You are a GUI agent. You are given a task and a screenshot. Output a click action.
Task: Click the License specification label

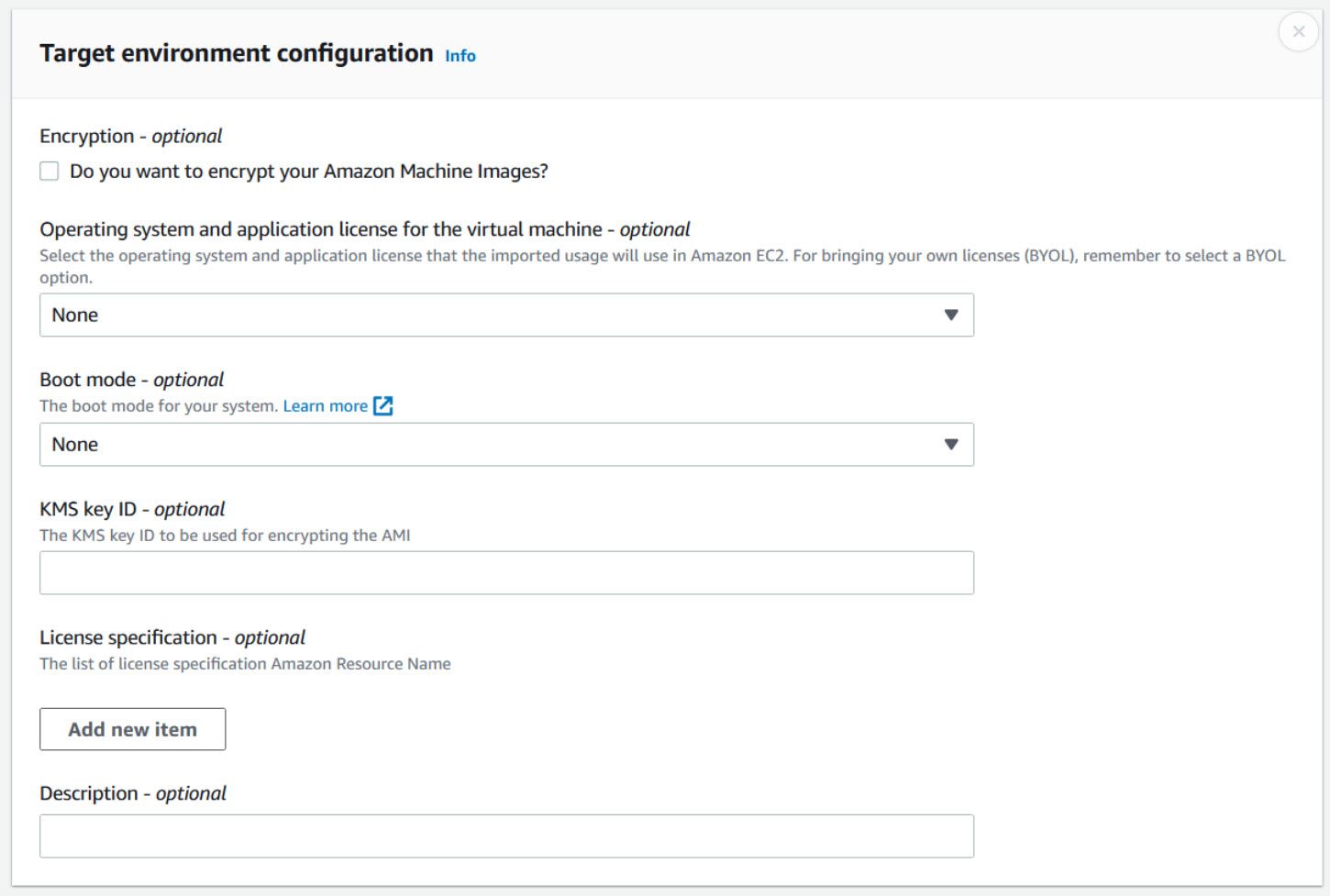[x=172, y=637]
